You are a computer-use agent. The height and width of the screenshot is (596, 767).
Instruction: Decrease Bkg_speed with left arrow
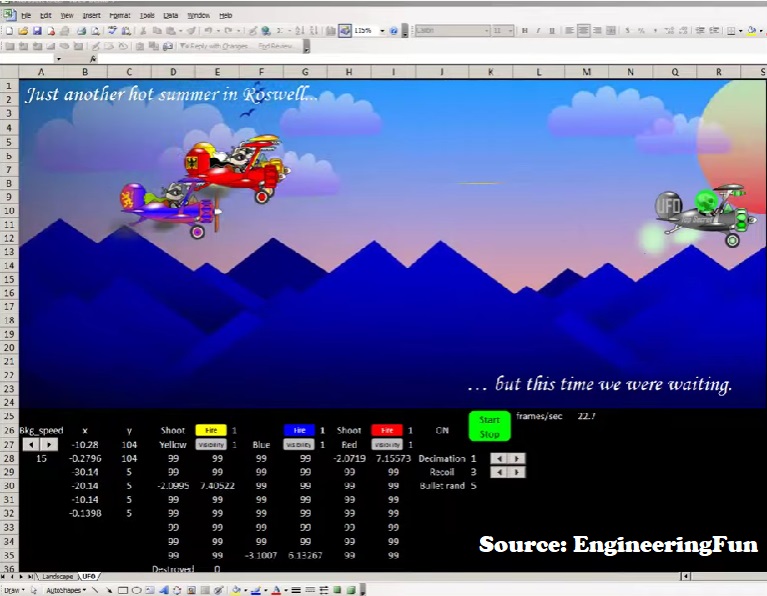coord(31,445)
